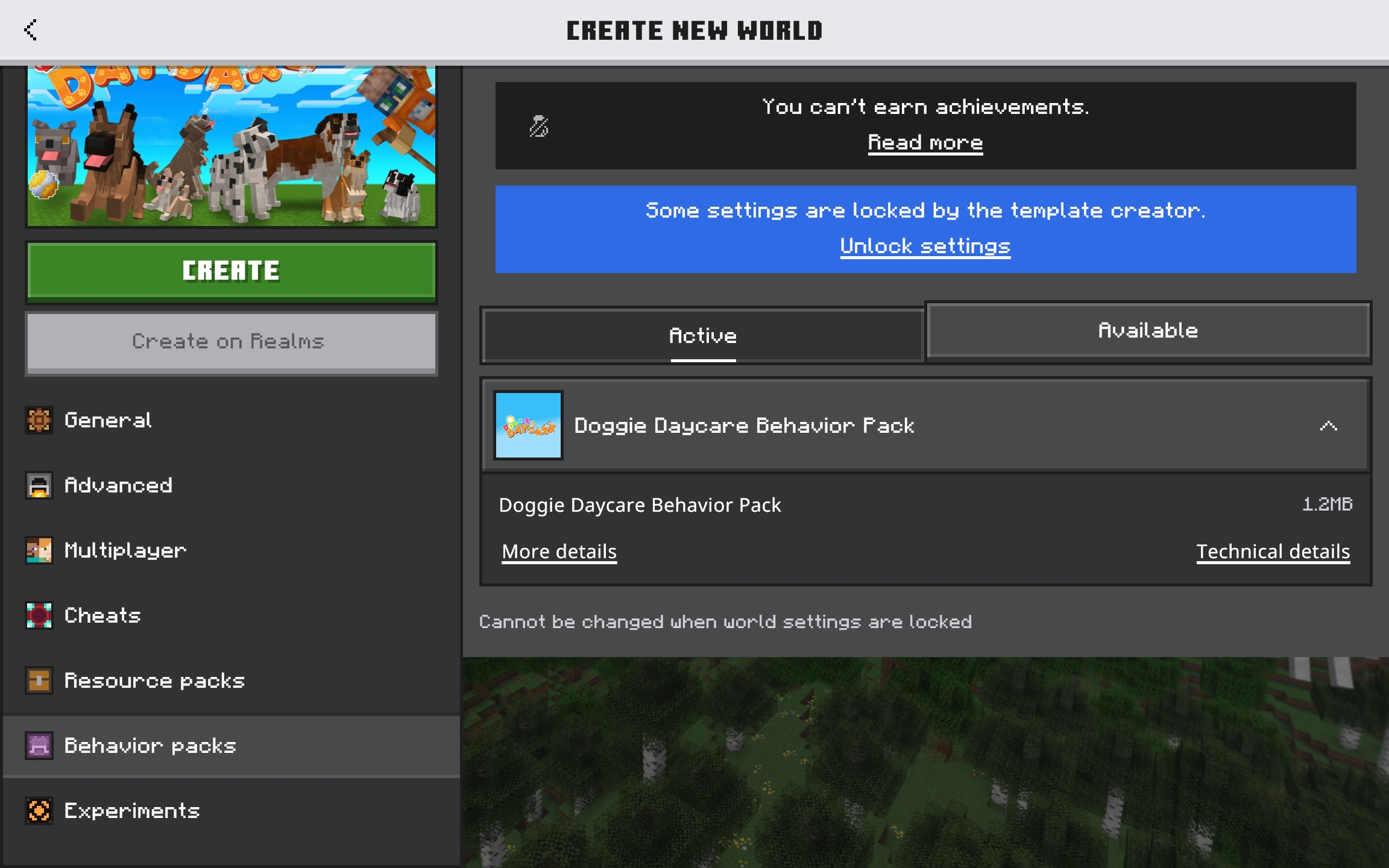The width and height of the screenshot is (1389, 868).
Task: Open the Unlock settings link
Action: click(925, 246)
